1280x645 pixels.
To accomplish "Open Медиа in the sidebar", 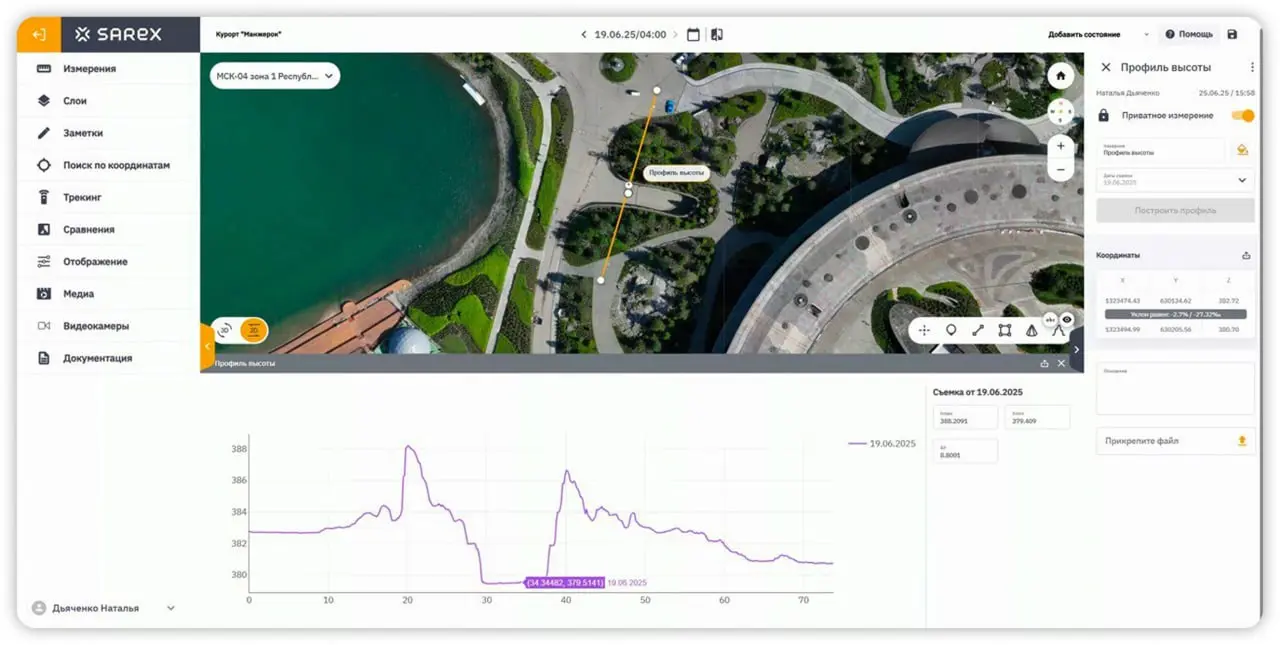I will click(108, 294).
